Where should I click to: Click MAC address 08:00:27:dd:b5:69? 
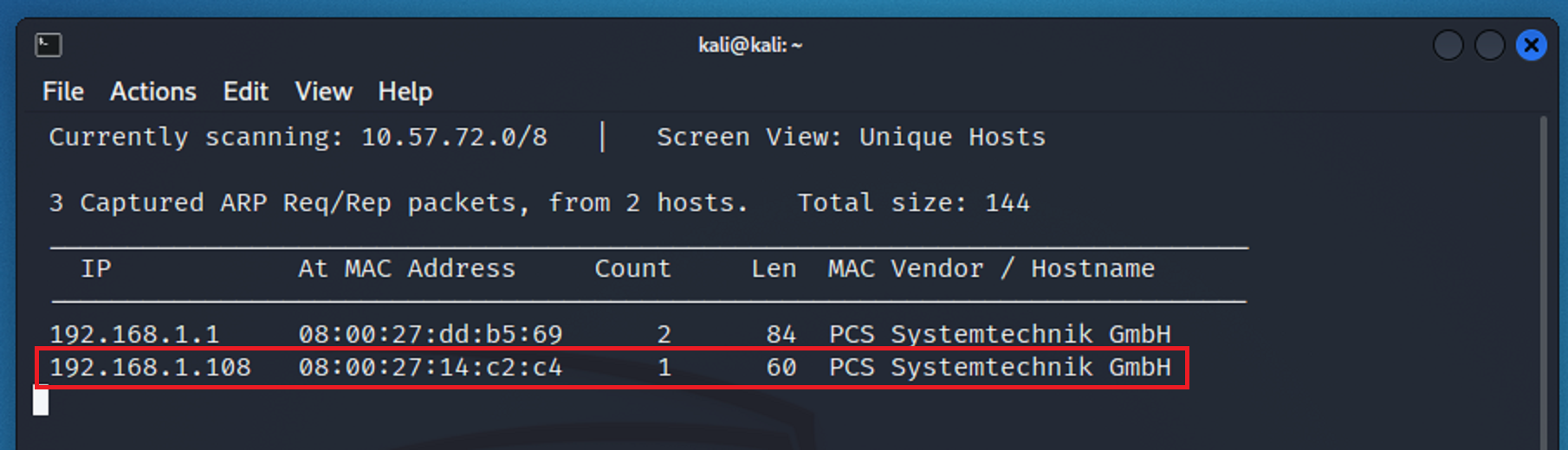click(430, 334)
